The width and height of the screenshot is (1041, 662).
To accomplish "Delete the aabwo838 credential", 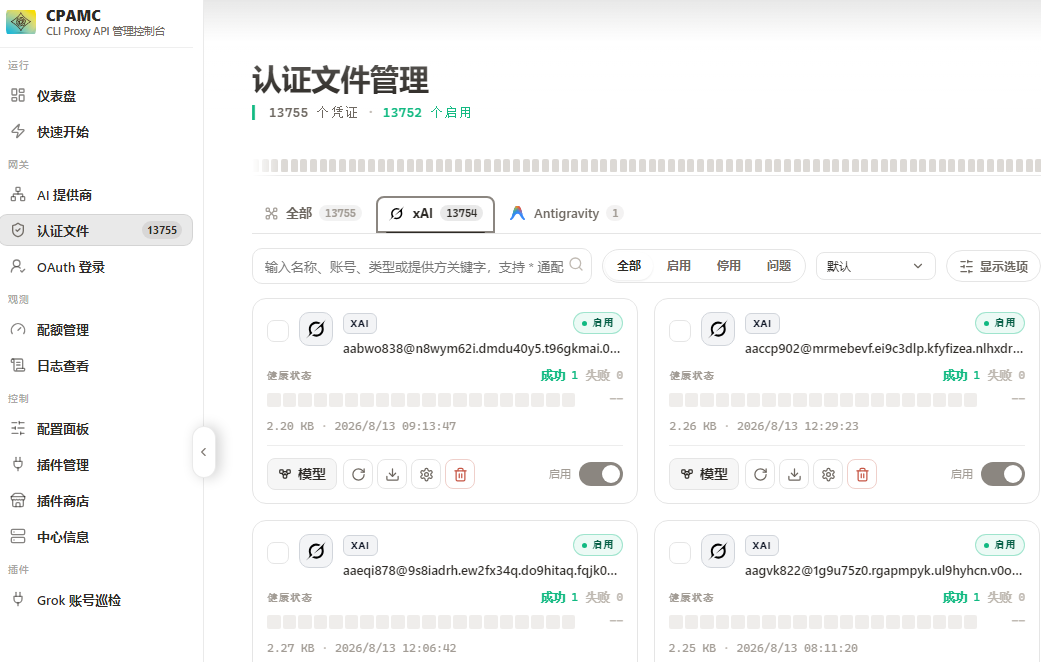I will click(460, 474).
